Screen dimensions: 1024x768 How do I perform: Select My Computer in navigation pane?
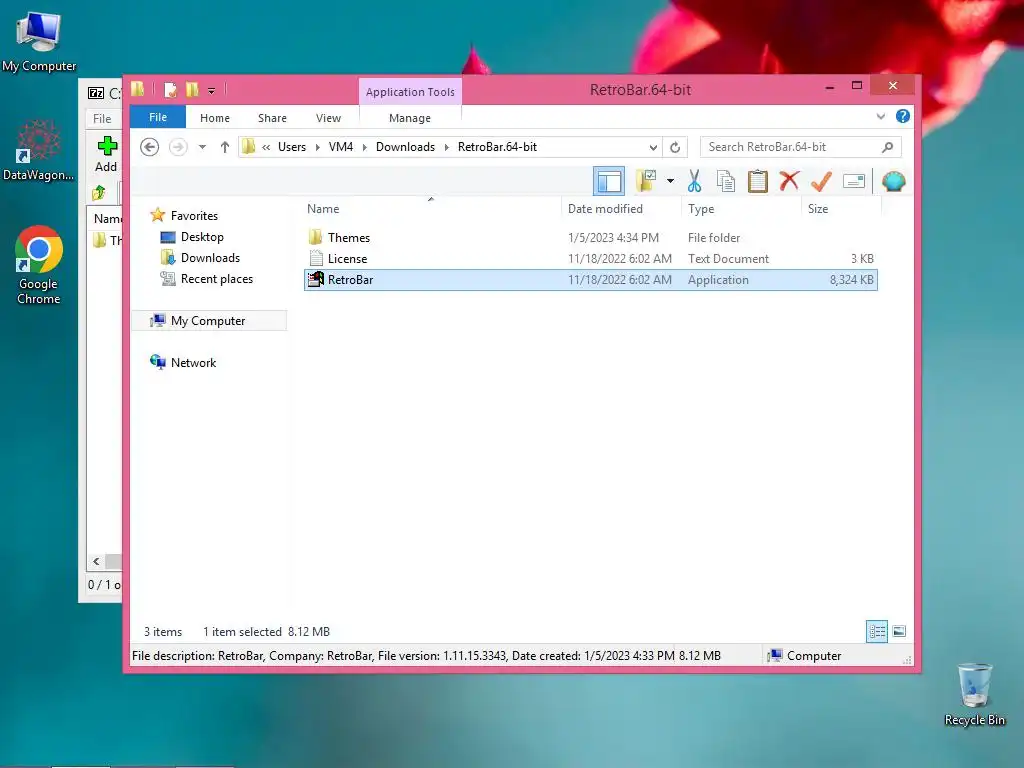coord(208,321)
